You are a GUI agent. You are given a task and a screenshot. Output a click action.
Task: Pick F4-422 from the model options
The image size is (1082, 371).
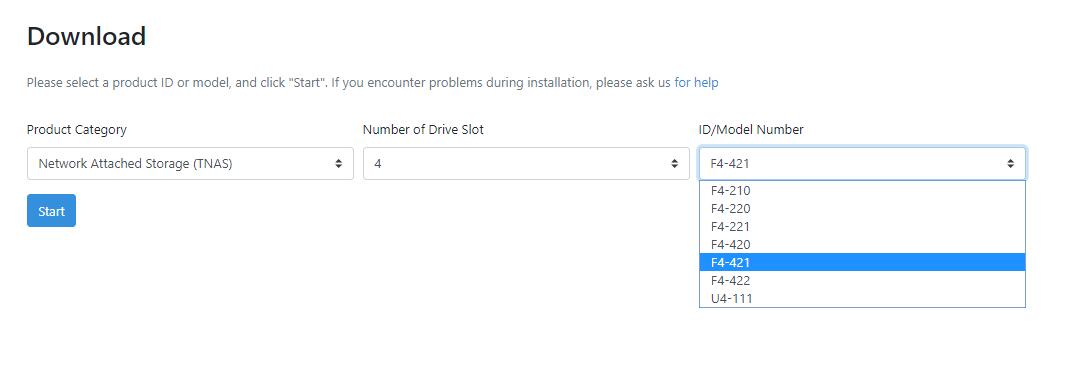(x=863, y=280)
